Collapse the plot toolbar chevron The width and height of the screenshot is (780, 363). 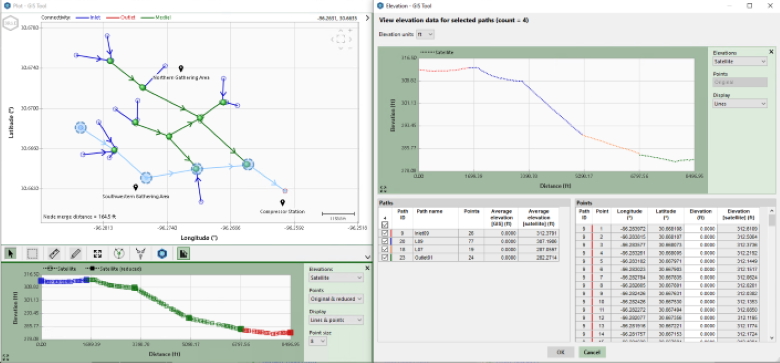(x=368, y=257)
